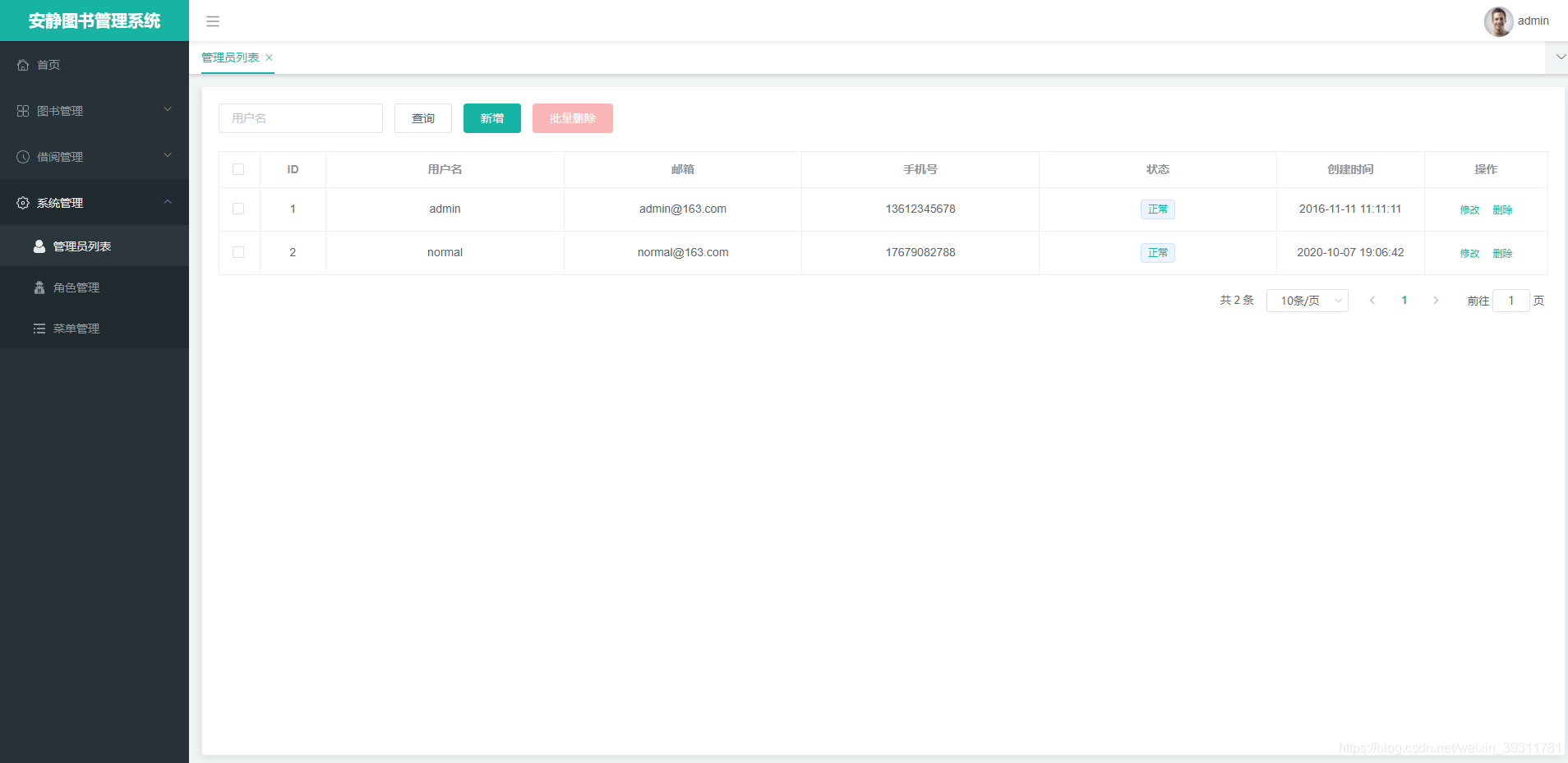Image resolution: width=1568 pixels, height=763 pixels.
Task: Open 借阅管理 menu
Action: (95, 157)
